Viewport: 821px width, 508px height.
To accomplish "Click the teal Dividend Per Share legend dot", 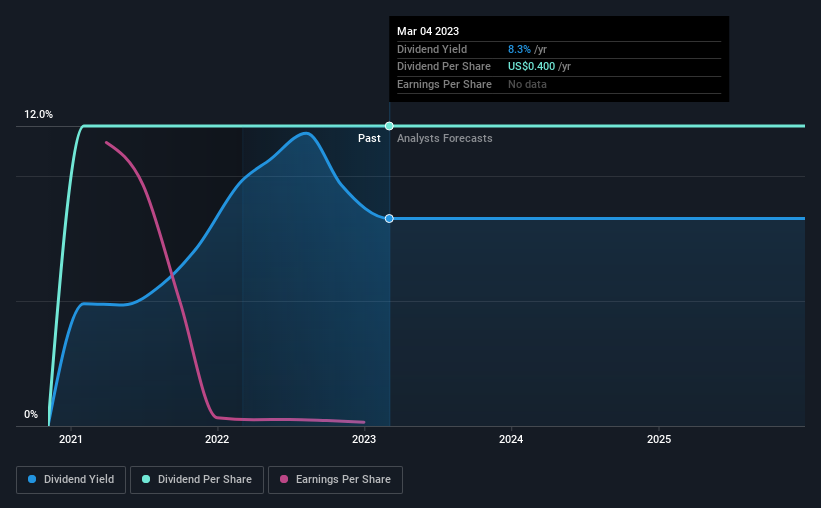I will (146, 479).
